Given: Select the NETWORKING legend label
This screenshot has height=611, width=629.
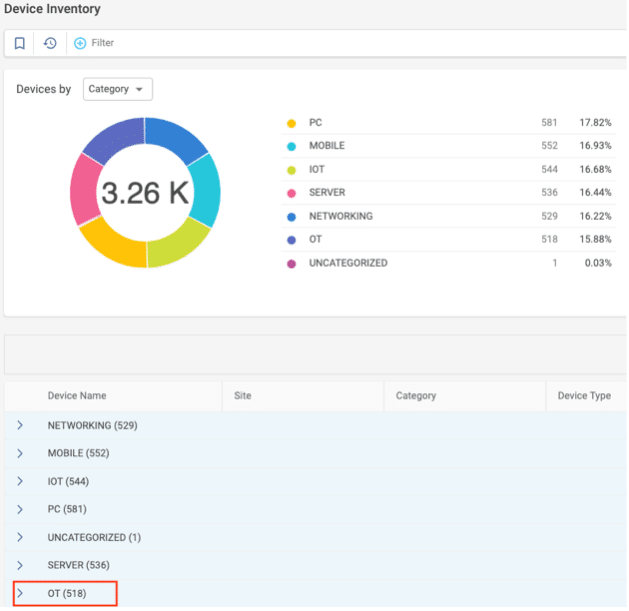Looking at the screenshot, I should (x=341, y=216).
